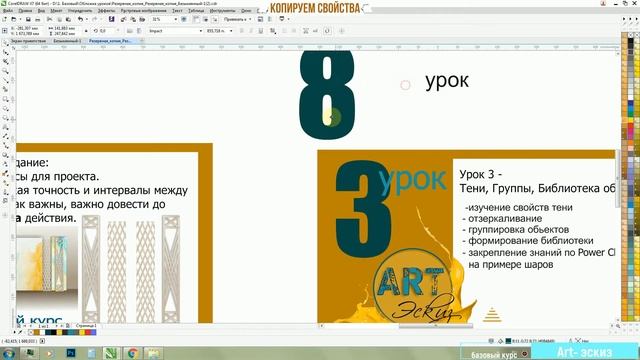The width and height of the screenshot is (640, 360).
Task: Select the Zoom tool in toolbox
Action: click(x=5, y=71)
